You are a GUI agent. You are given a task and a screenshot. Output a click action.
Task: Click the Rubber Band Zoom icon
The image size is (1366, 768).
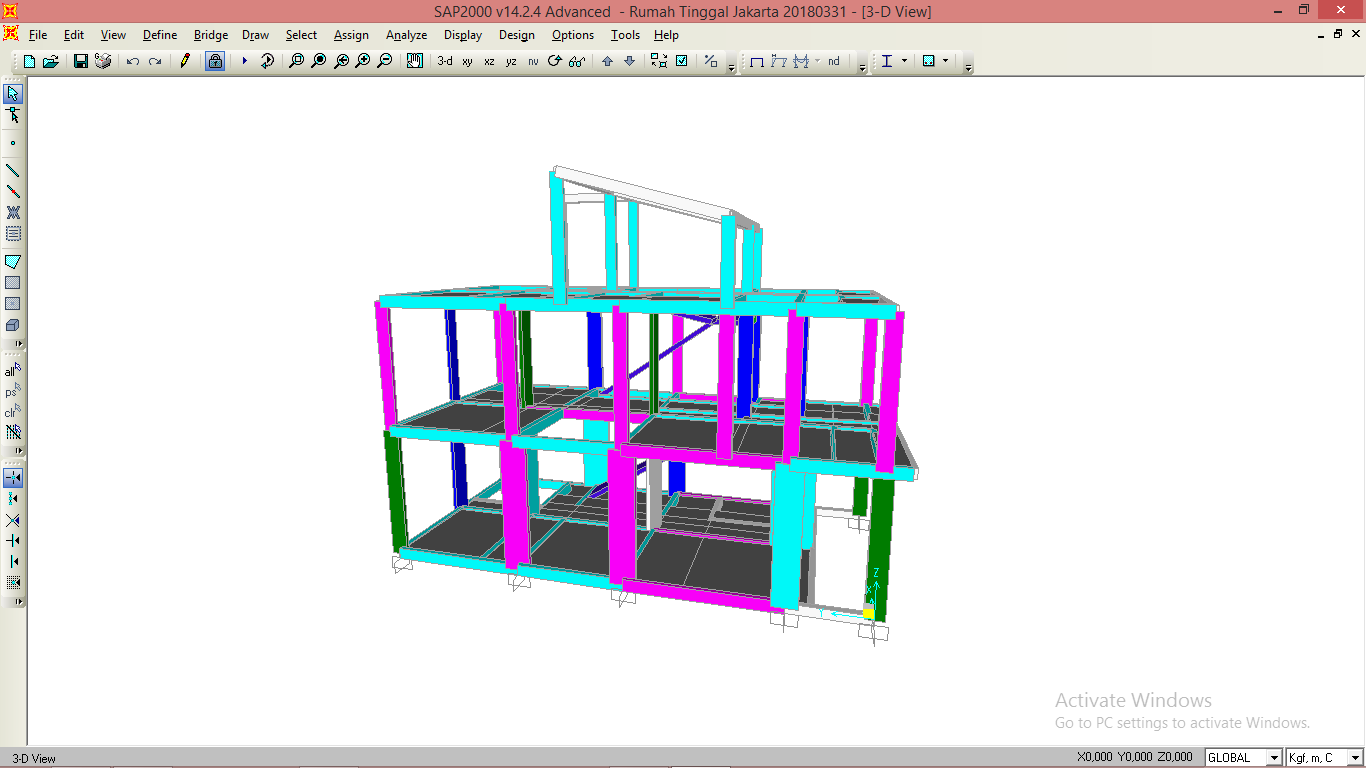(x=296, y=61)
